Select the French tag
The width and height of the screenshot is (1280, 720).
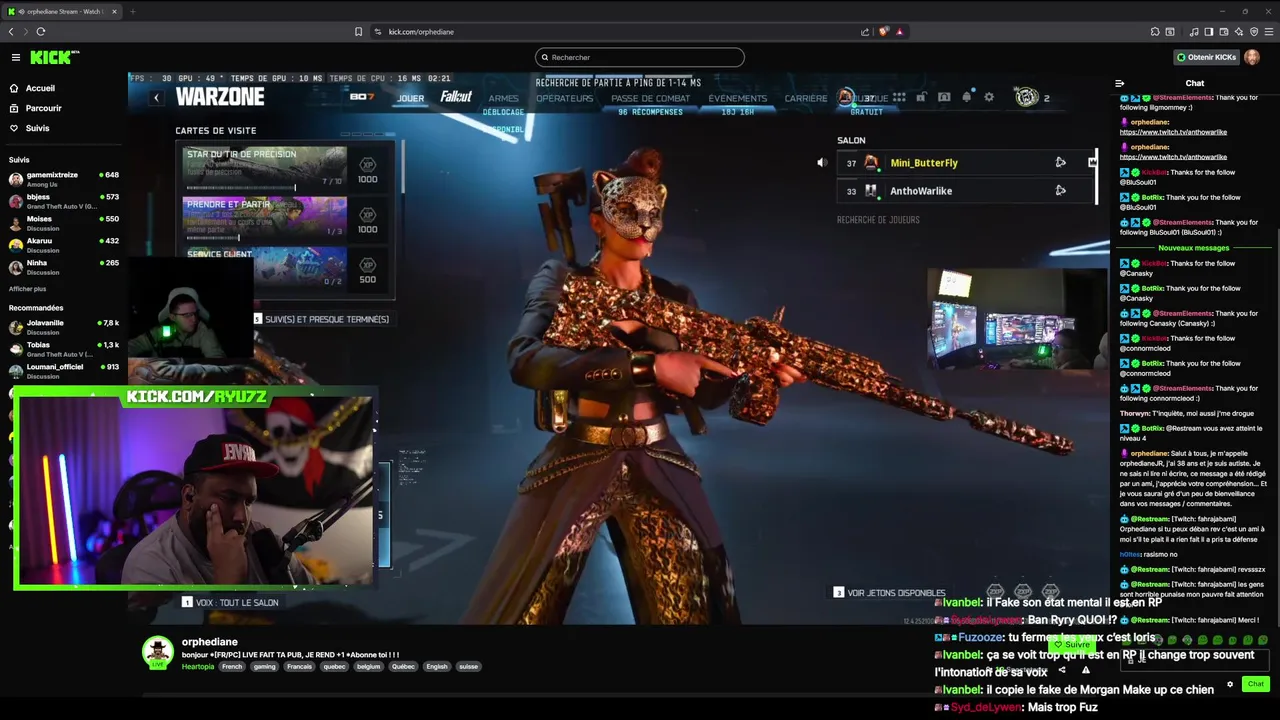click(232, 666)
